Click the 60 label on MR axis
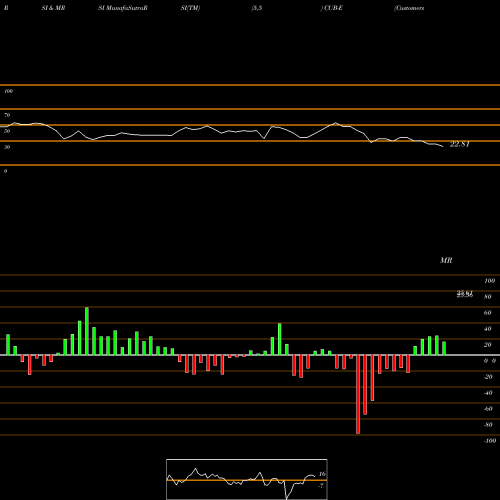 click(x=488, y=313)
